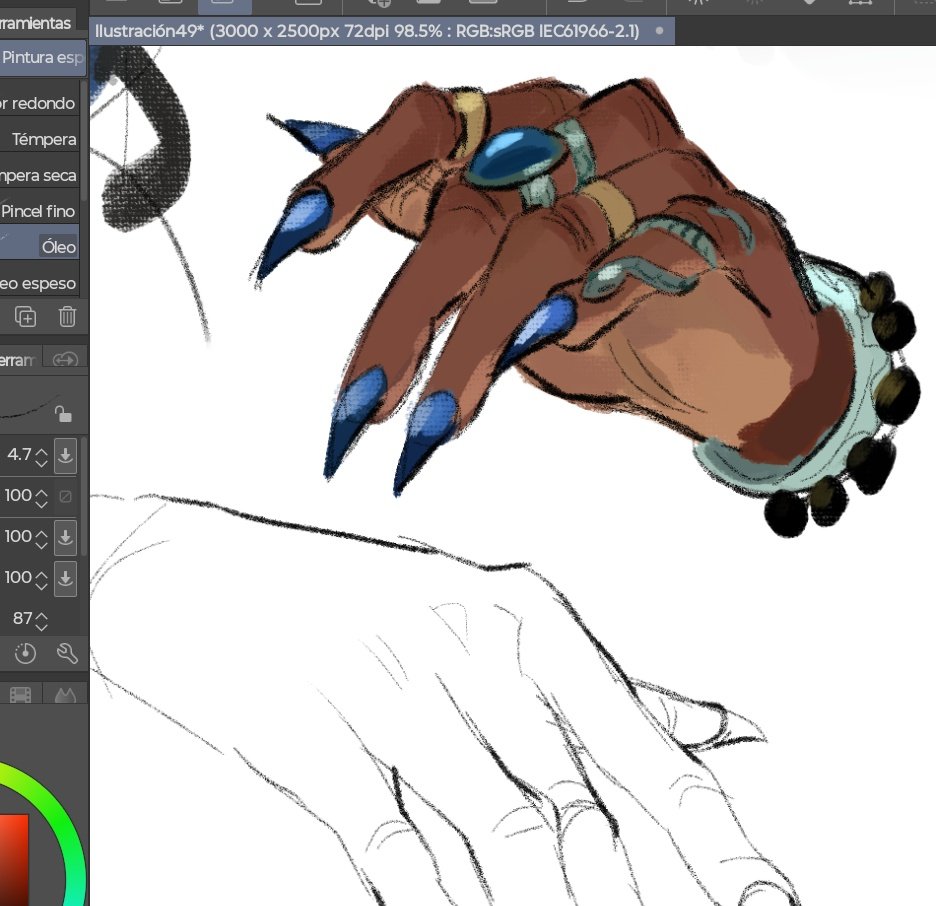
Task: Select the Témpera brush
Action: (x=39, y=139)
